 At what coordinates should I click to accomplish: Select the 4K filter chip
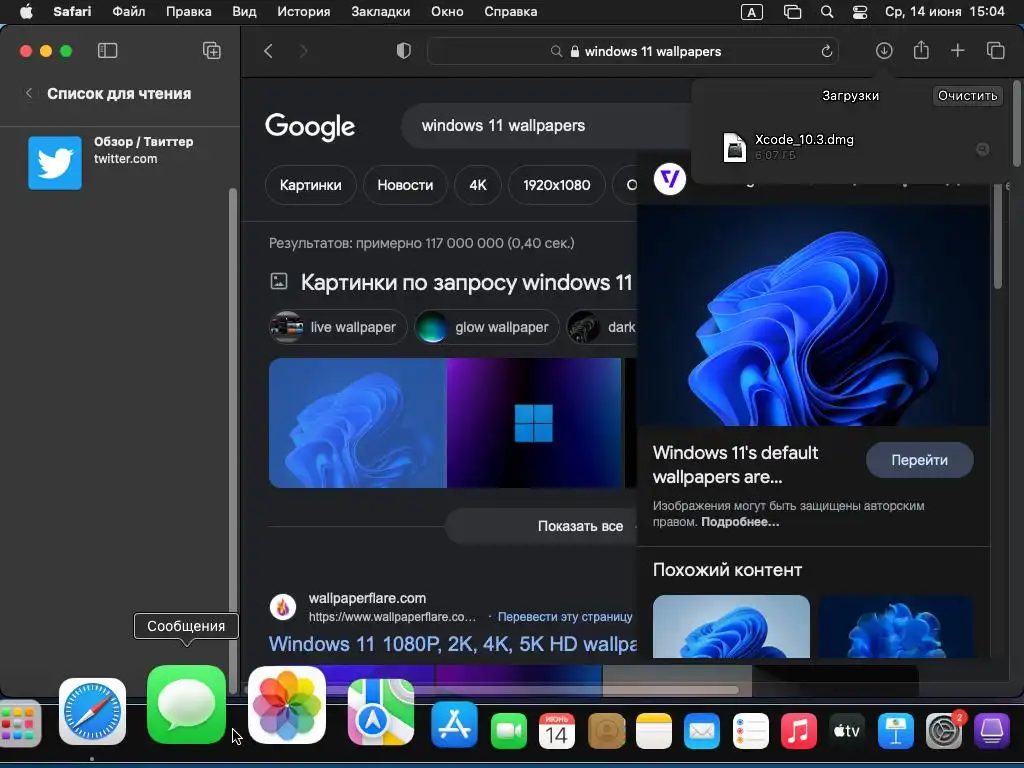pos(478,185)
